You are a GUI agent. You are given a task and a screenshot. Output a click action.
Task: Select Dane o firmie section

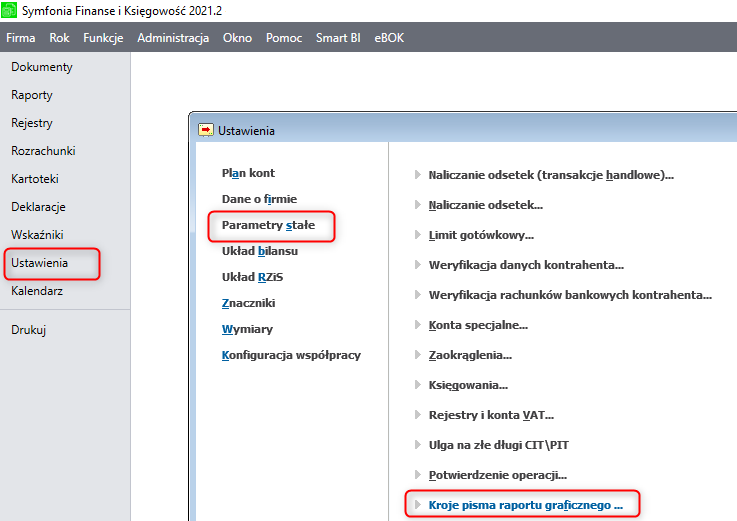point(259,199)
